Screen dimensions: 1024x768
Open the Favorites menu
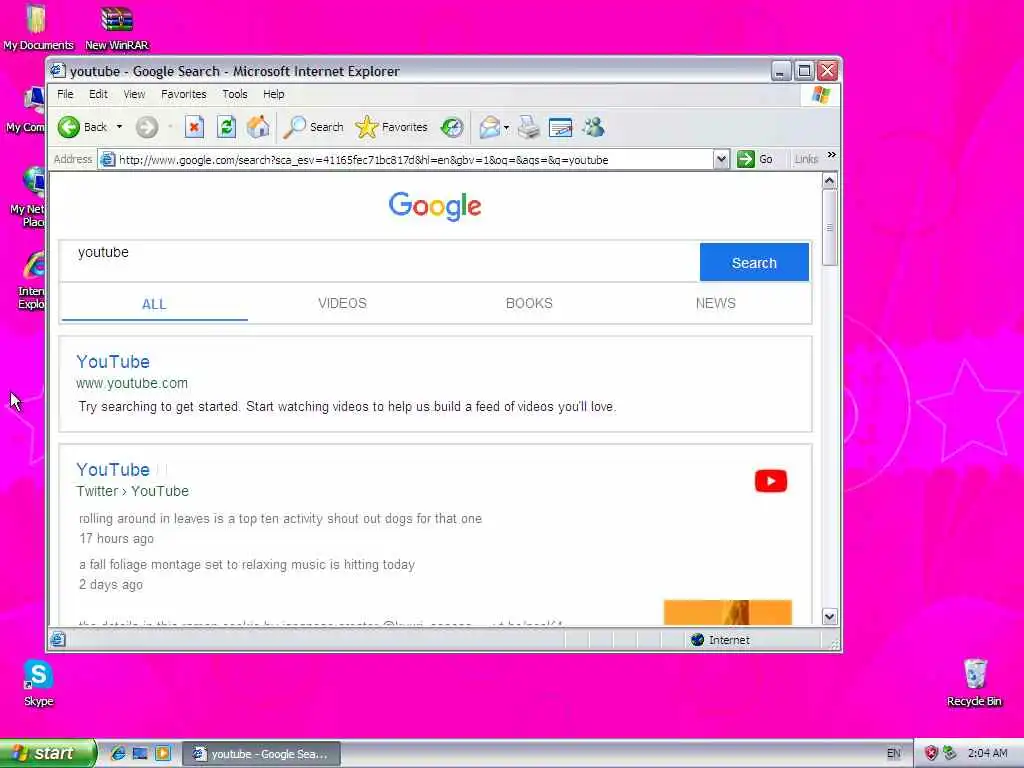184,94
